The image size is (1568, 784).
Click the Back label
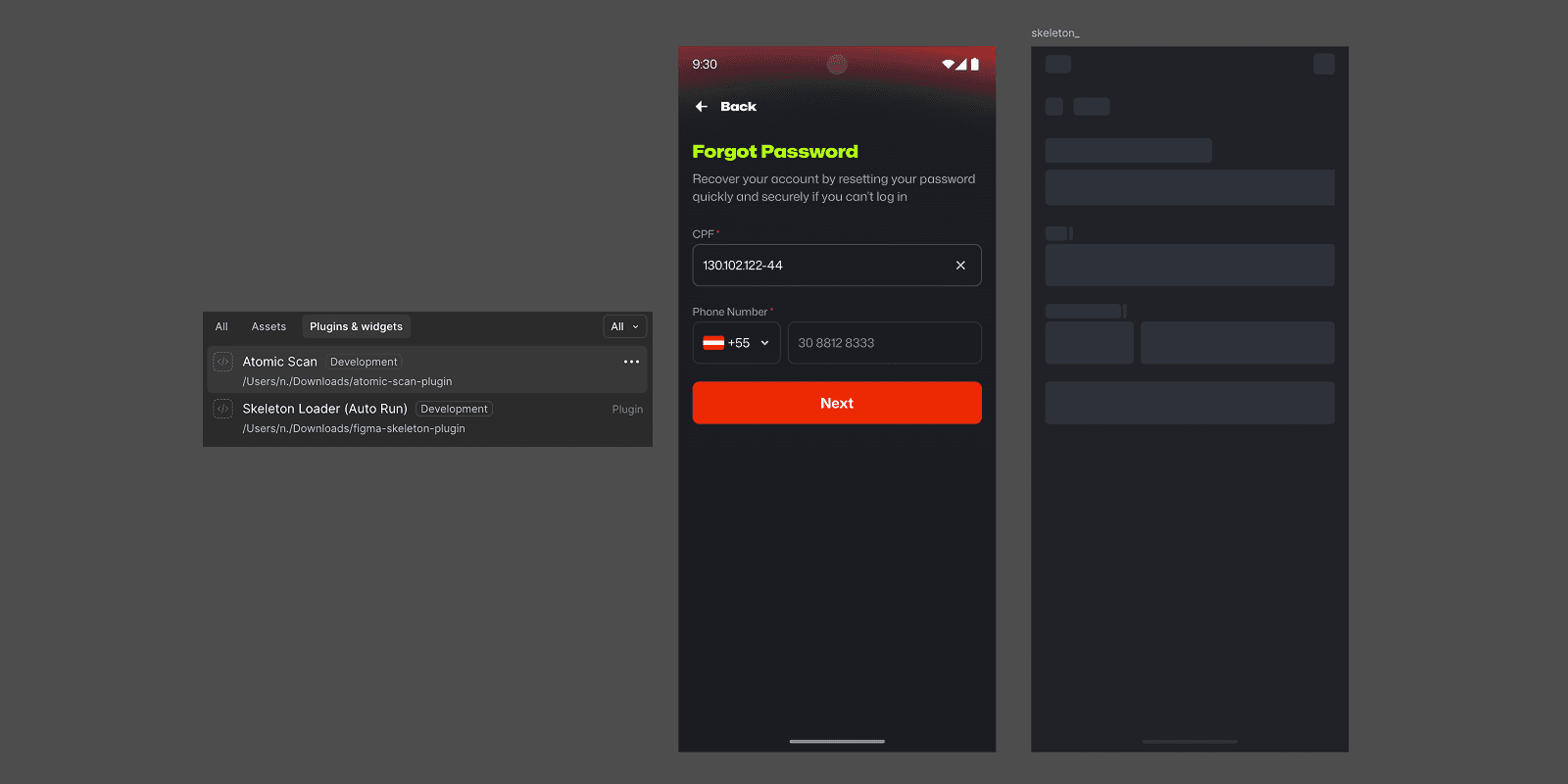tap(738, 107)
